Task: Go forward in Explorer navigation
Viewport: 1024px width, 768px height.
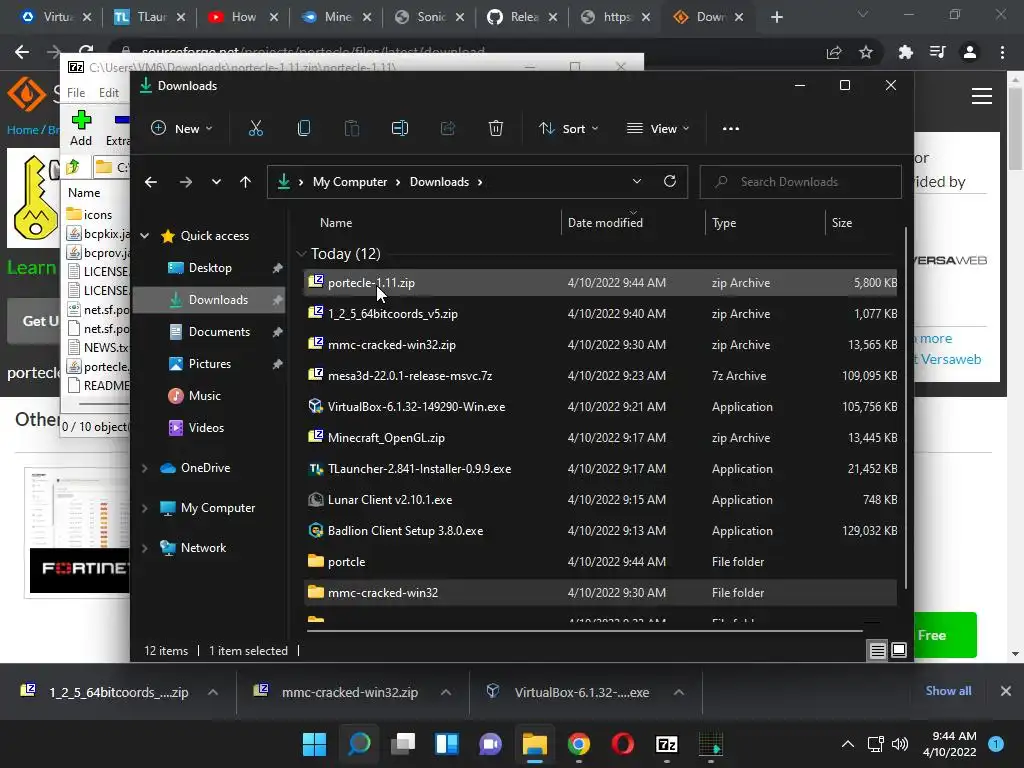Action: 185,182
